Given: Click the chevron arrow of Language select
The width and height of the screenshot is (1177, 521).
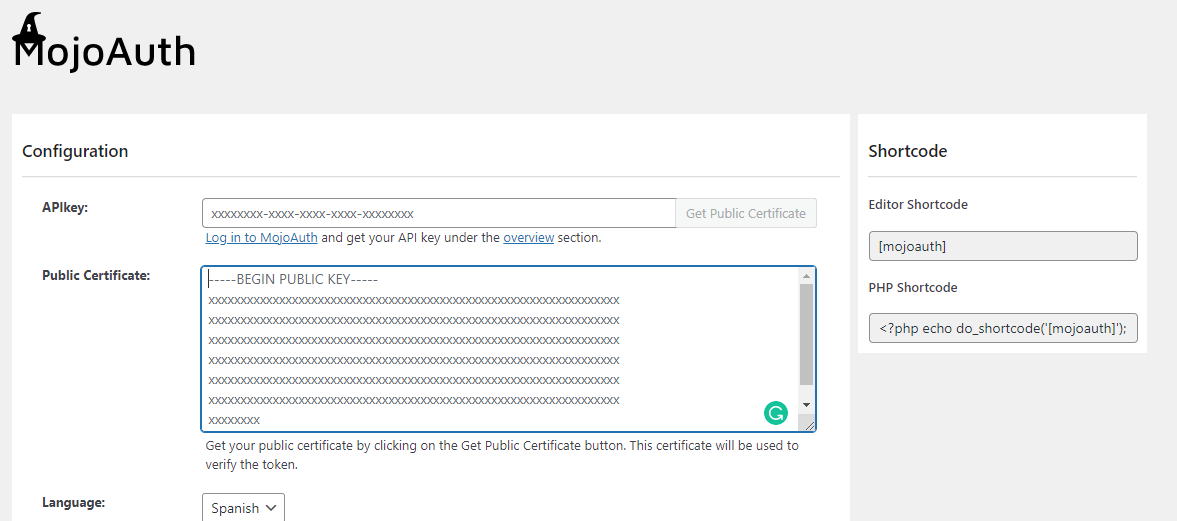Looking at the screenshot, I should pyautogui.click(x=272, y=508).
